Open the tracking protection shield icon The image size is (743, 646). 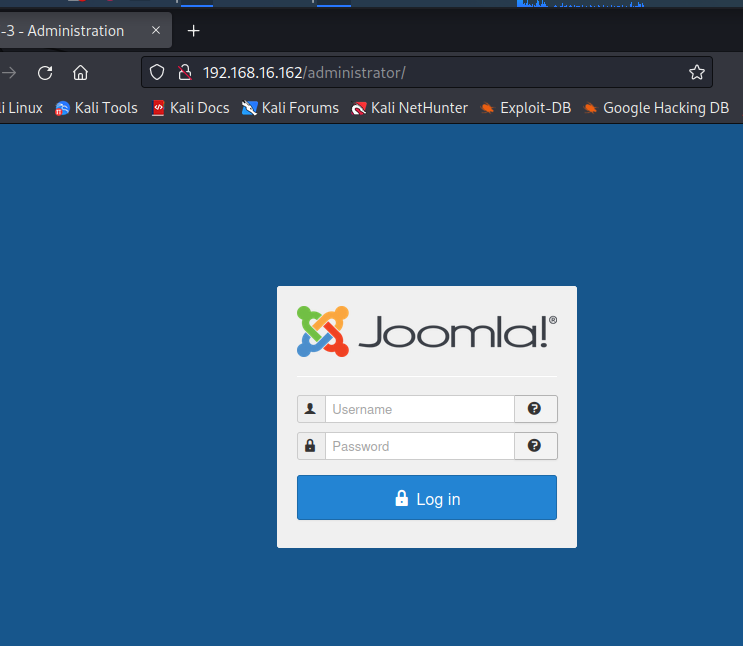coord(157,73)
